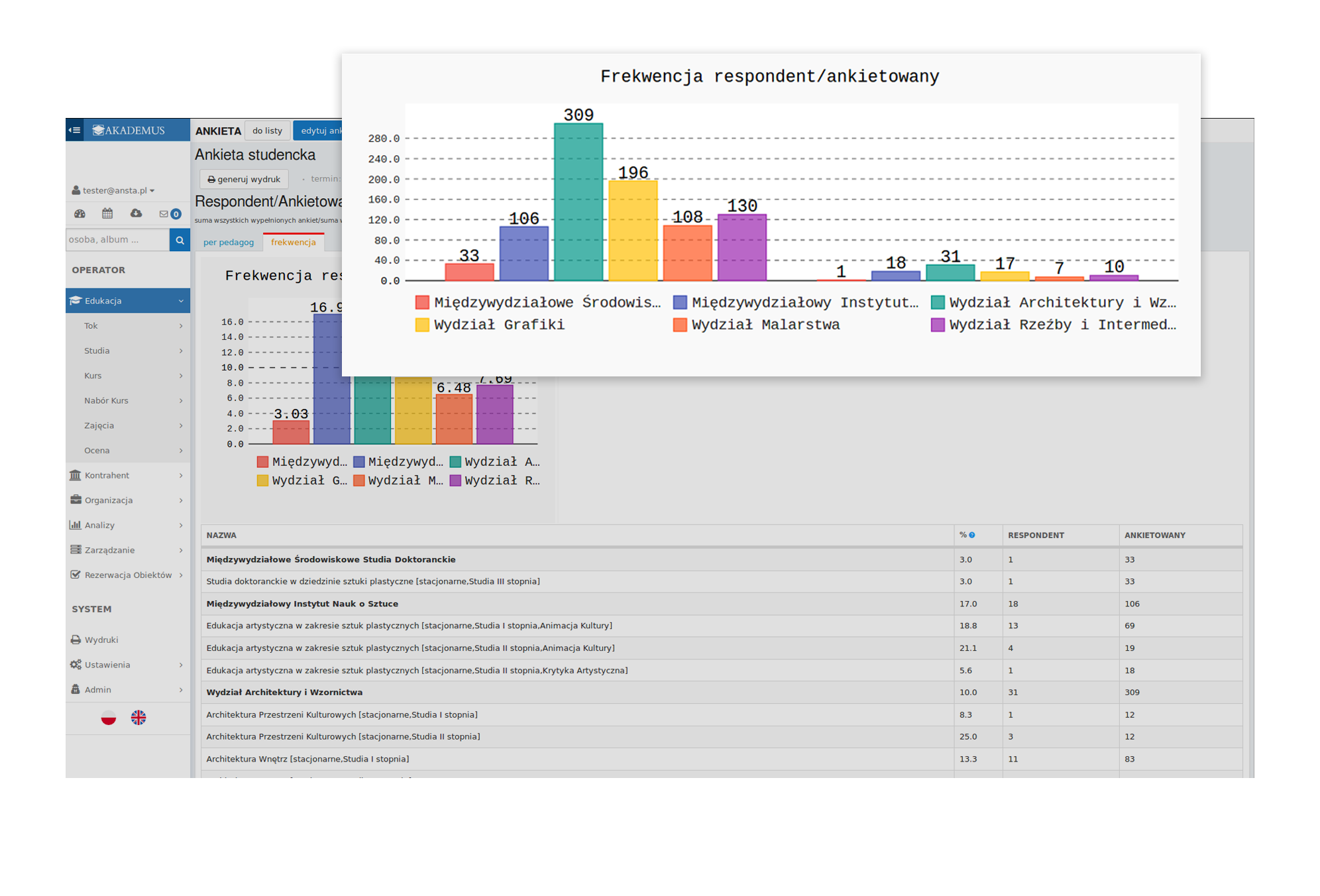Click the Akademus logo
The width and height of the screenshot is (1320, 896).
pos(129,131)
